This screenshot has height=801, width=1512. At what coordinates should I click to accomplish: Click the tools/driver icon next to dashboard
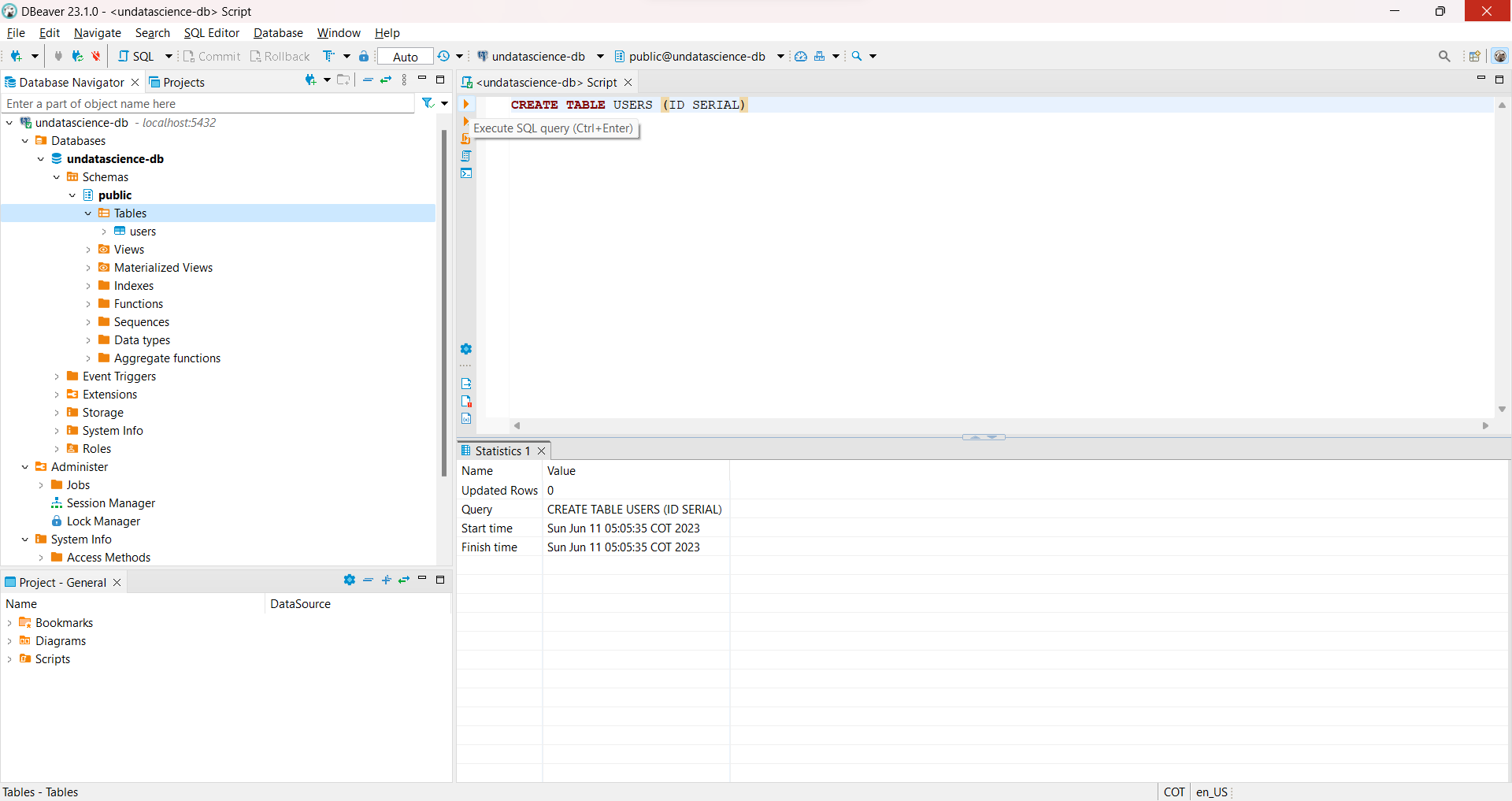click(820, 56)
